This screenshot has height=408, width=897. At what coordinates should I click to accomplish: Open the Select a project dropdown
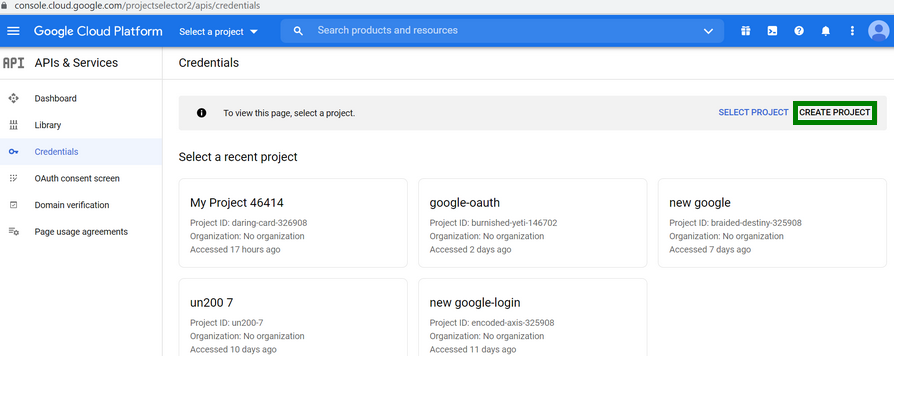(x=219, y=31)
